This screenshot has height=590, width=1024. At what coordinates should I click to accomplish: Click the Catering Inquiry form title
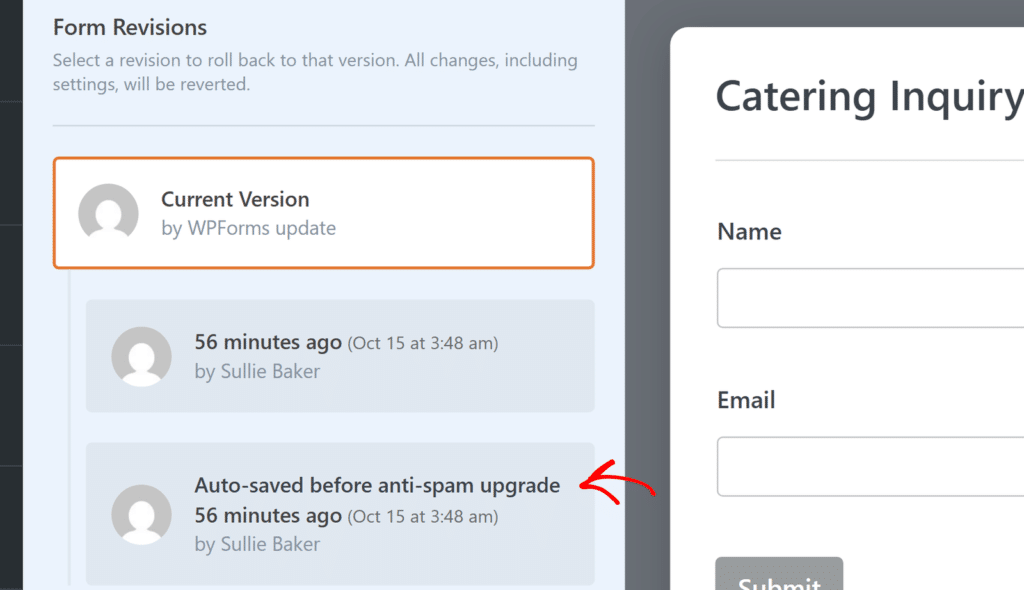click(x=869, y=97)
